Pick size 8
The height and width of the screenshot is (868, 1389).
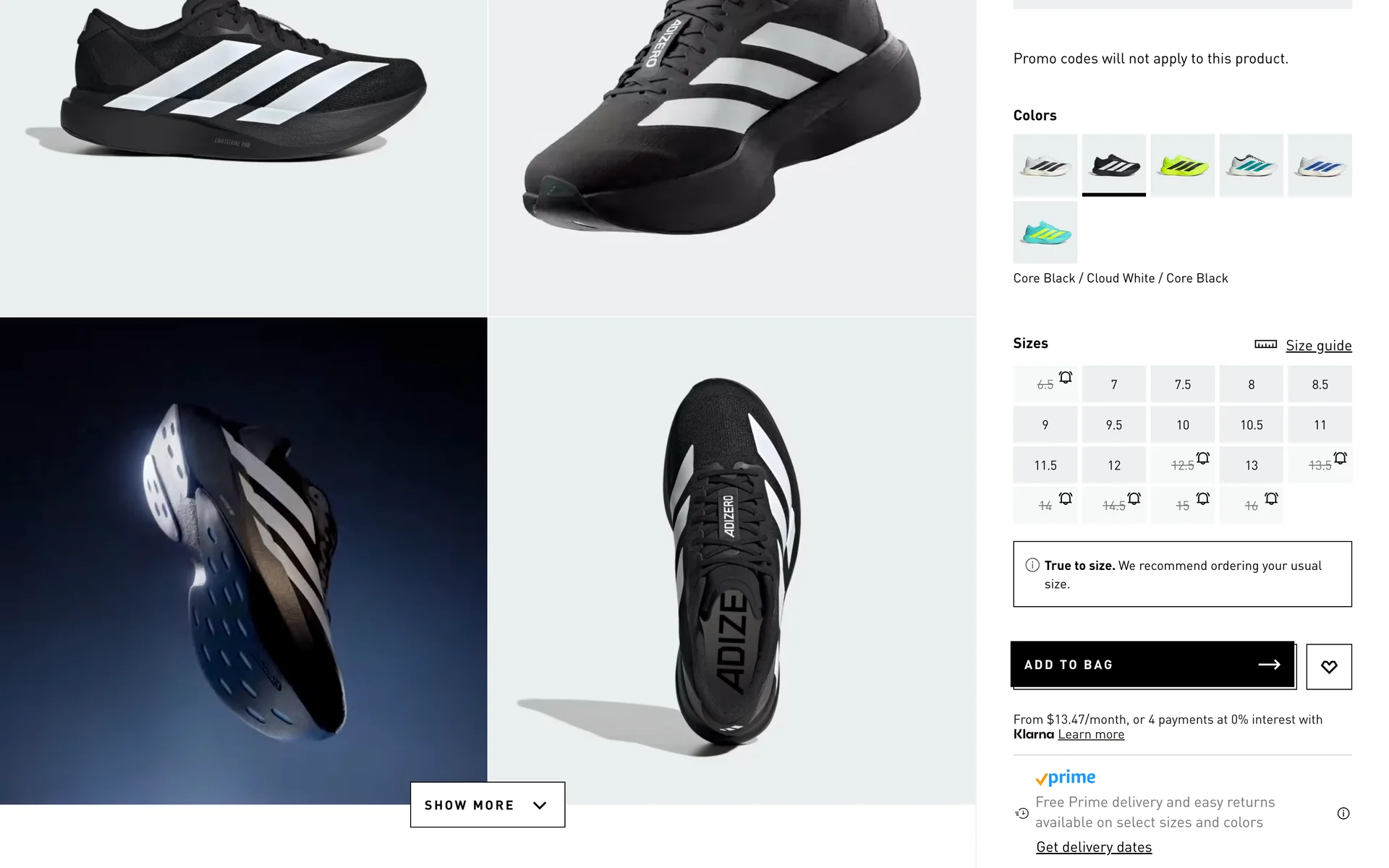(1251, 384)
